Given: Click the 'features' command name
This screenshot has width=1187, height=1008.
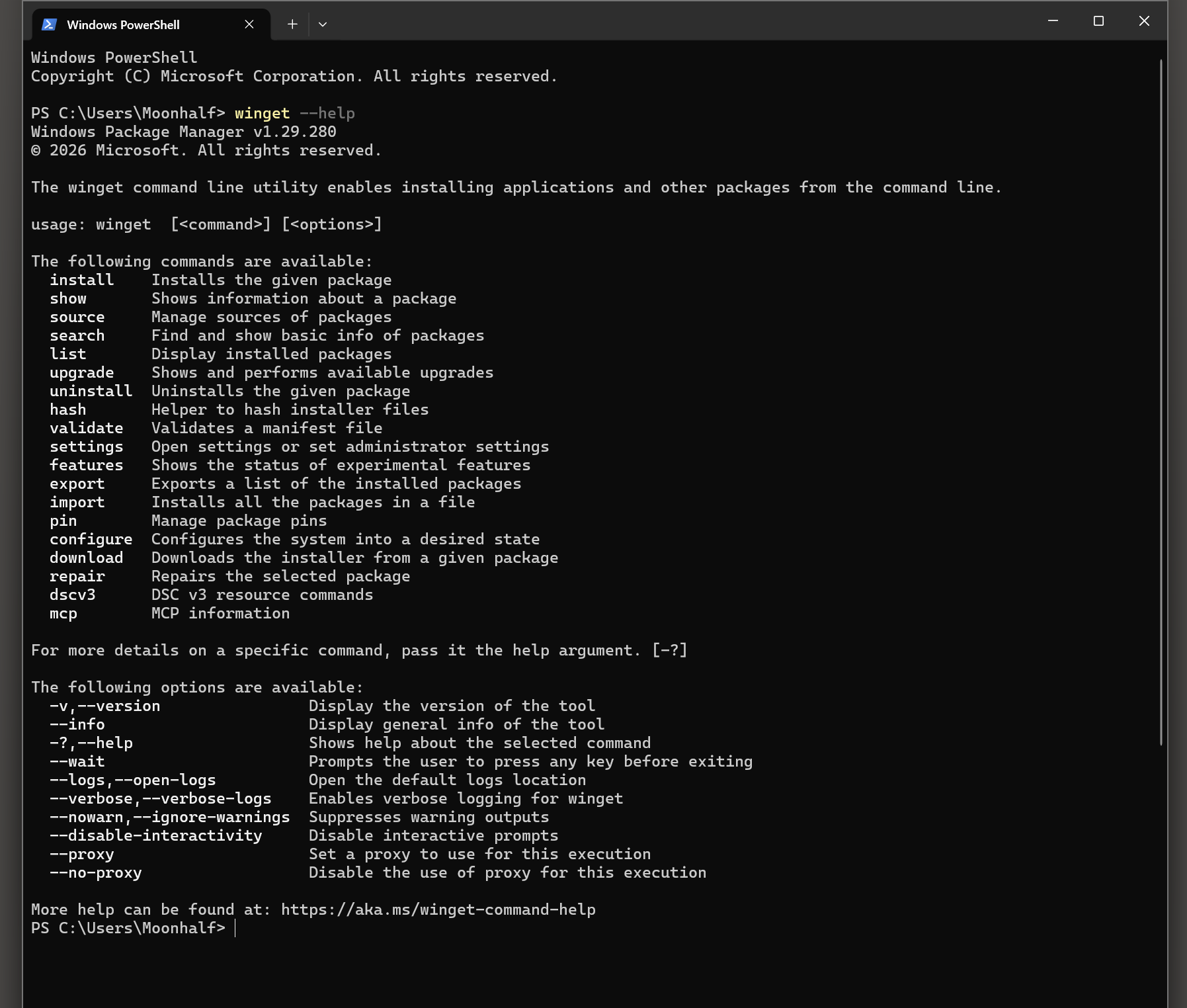Looking at the screenshot, I should coord(87,465).
